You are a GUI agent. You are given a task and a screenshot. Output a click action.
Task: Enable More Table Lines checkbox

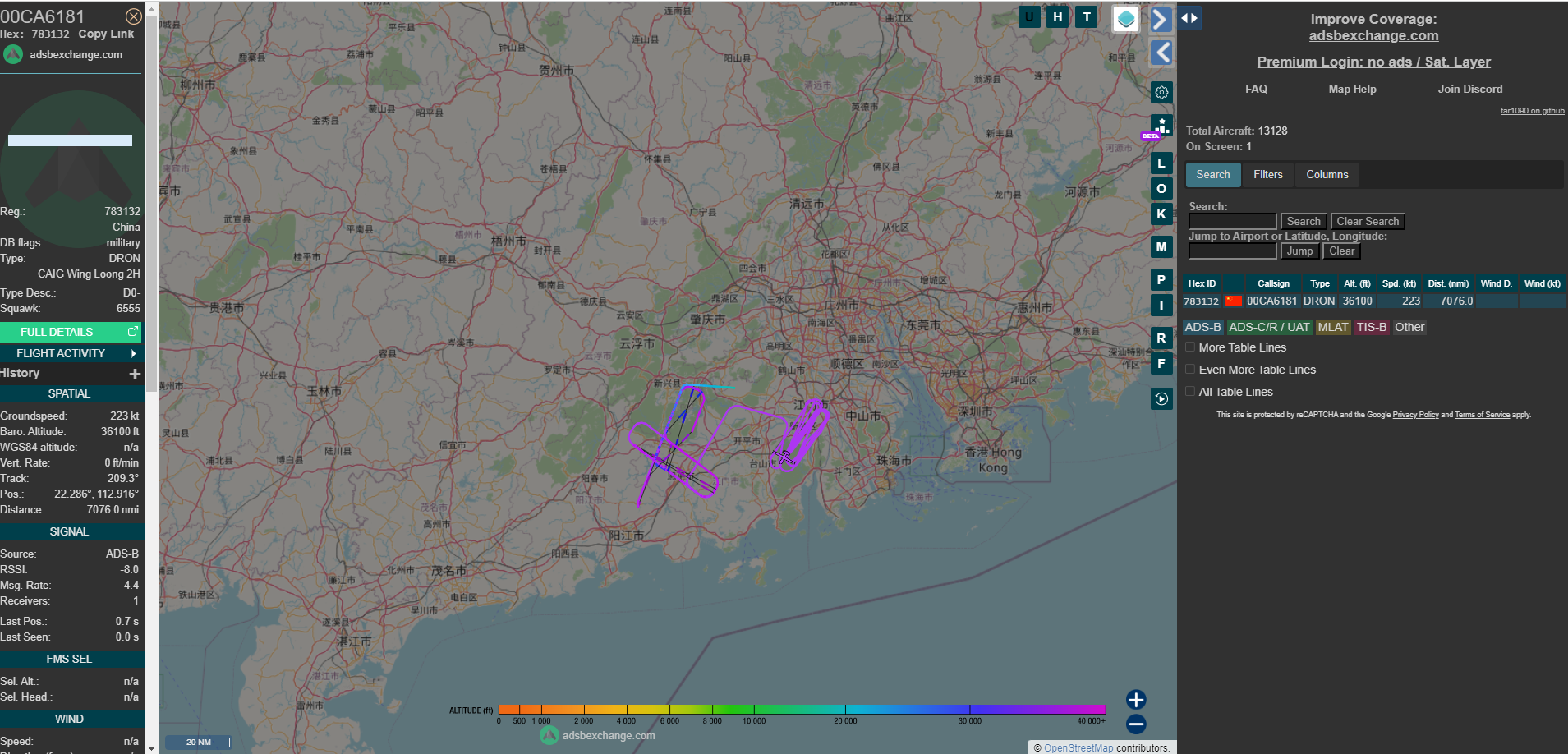tap(1190, 347)
